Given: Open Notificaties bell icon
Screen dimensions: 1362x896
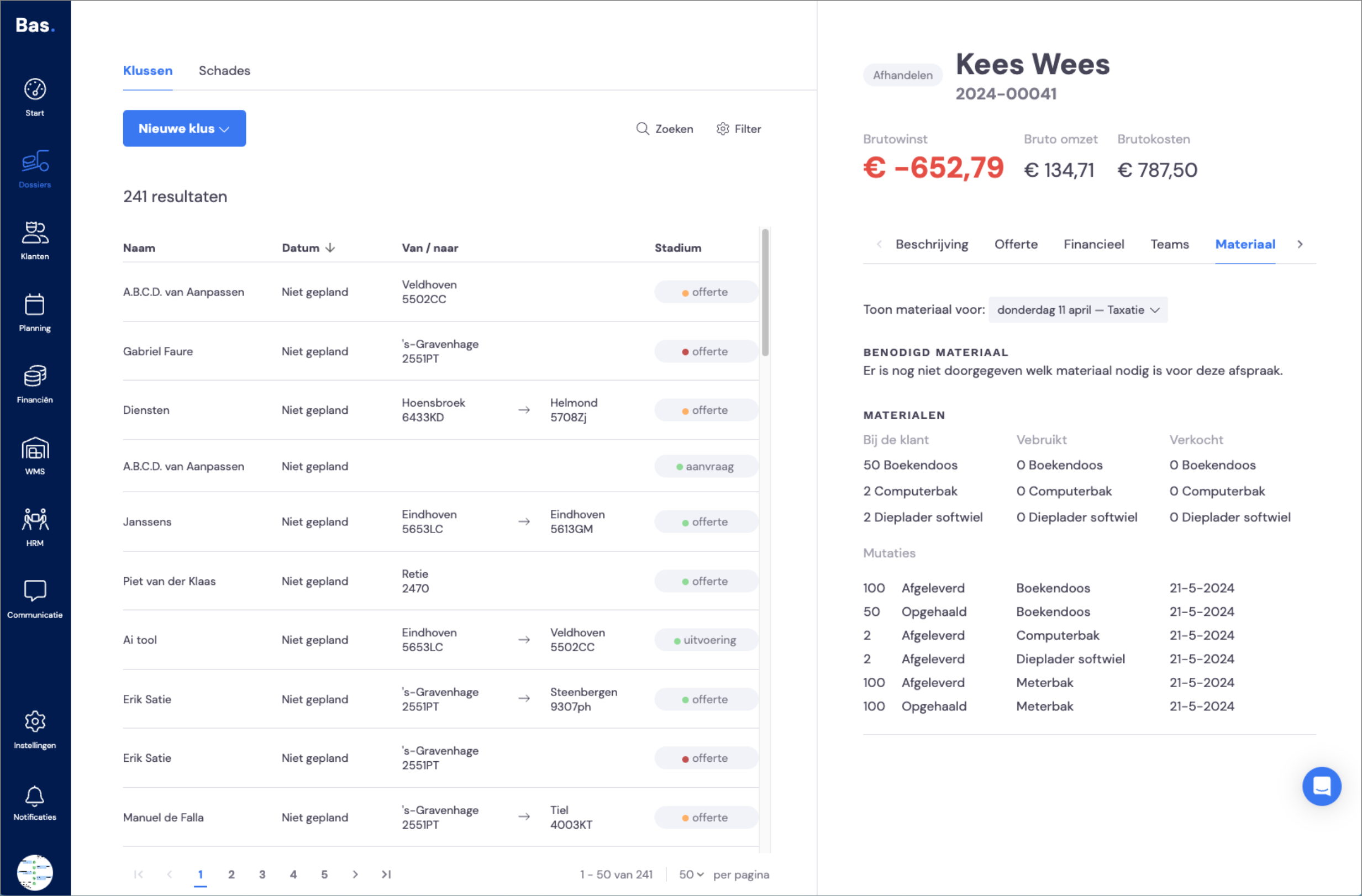Looking at the screenshot, I should tap(35, 802).
